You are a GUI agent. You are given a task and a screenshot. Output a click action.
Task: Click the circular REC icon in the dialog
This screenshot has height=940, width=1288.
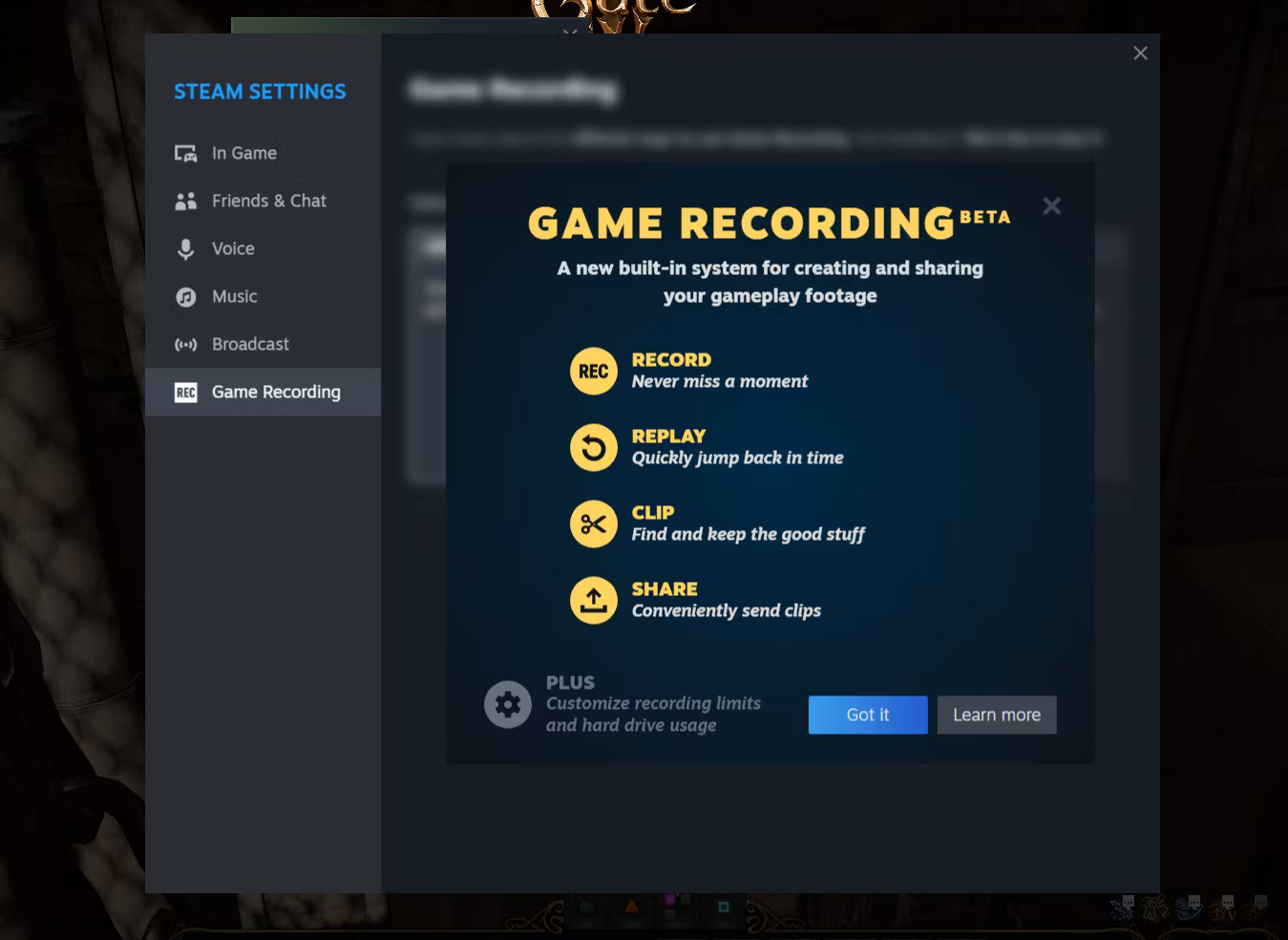point(593,371)
